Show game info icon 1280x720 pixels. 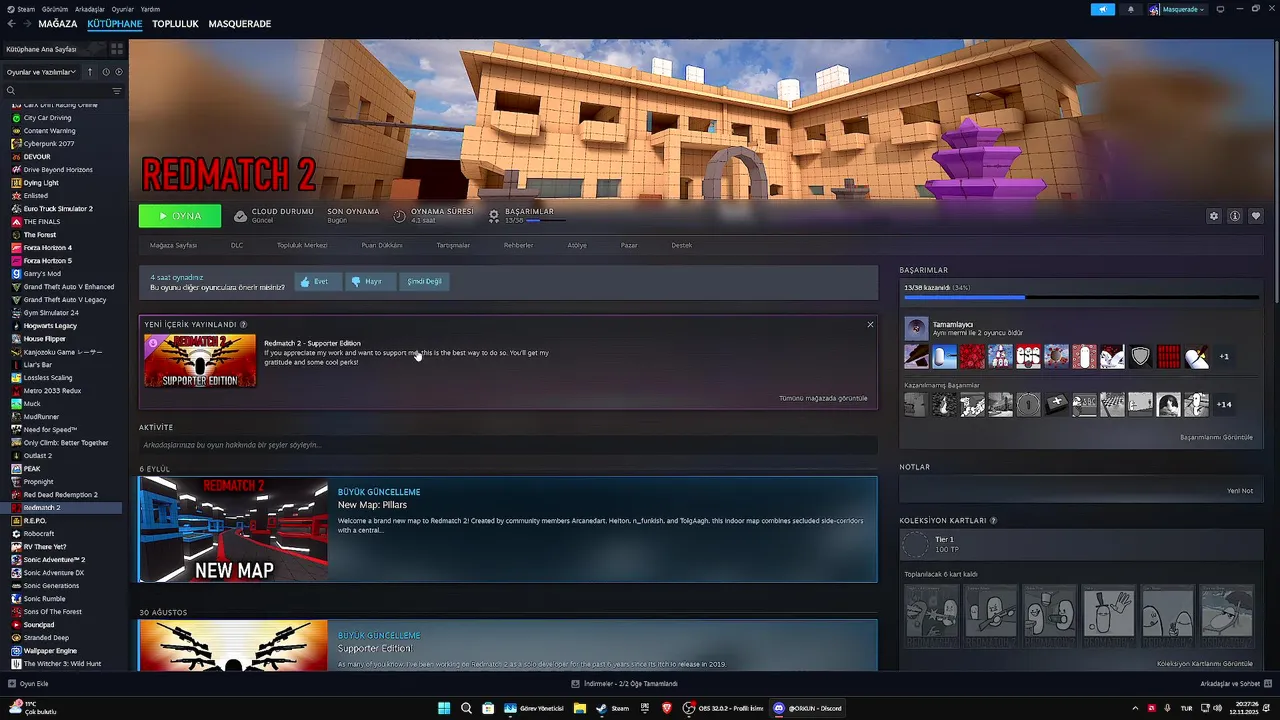[x=1235, y=216]
